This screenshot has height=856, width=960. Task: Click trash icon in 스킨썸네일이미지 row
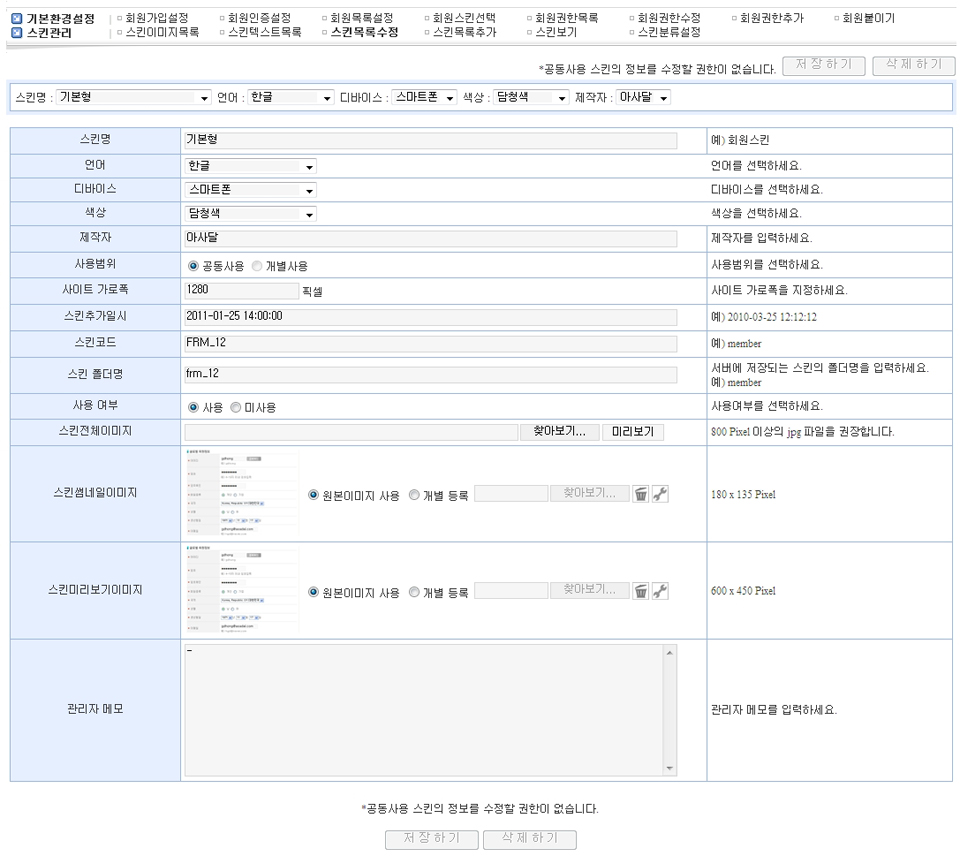[x=641, y=495]
